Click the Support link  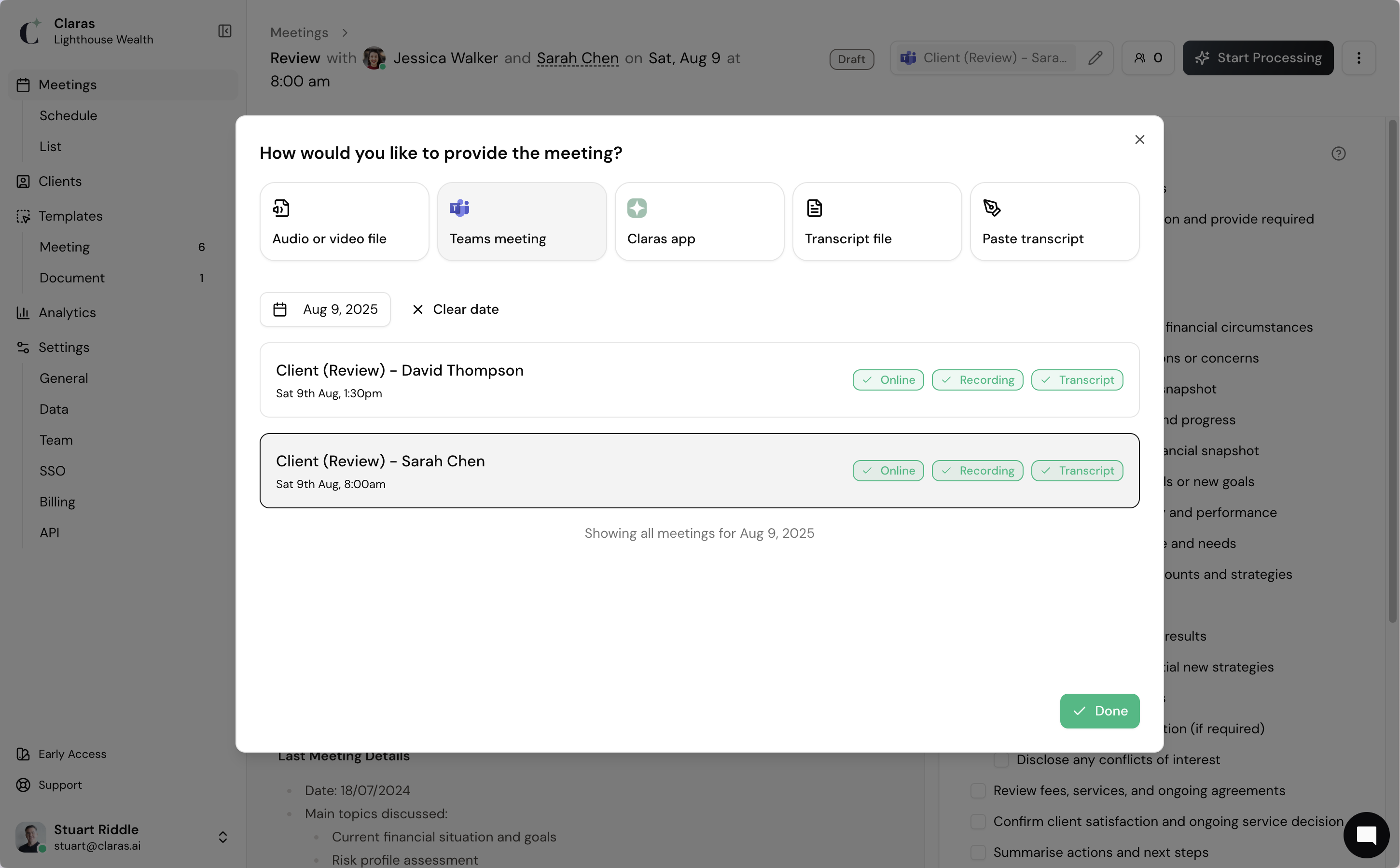tap(60, 785)
